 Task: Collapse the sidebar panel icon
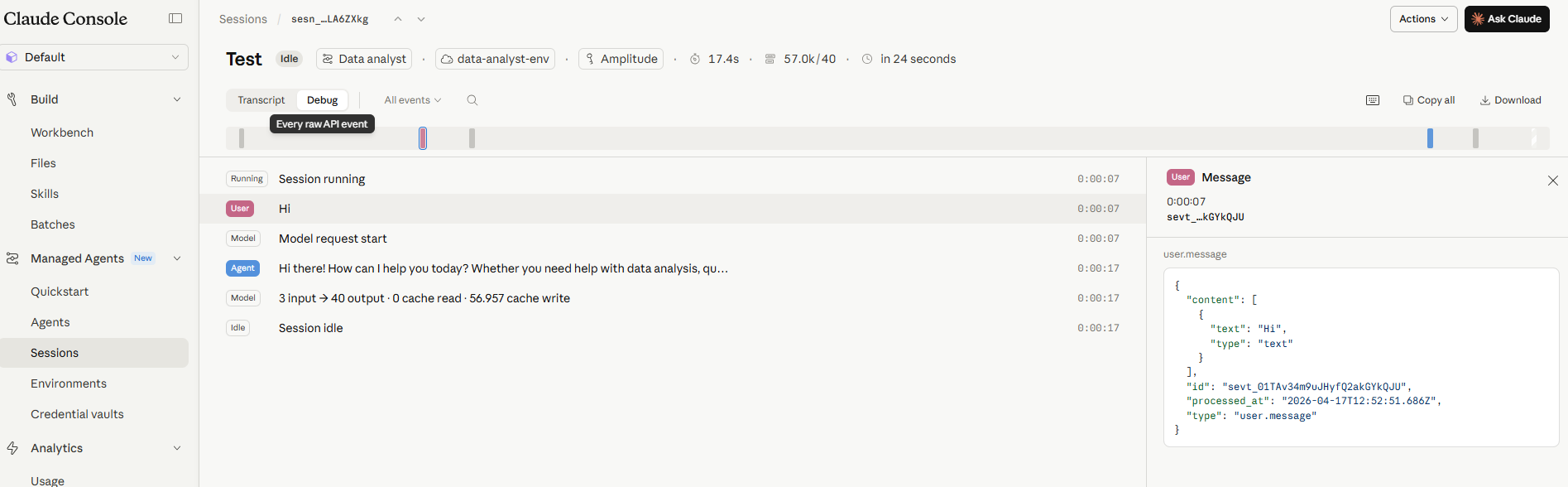click(175, 18)
